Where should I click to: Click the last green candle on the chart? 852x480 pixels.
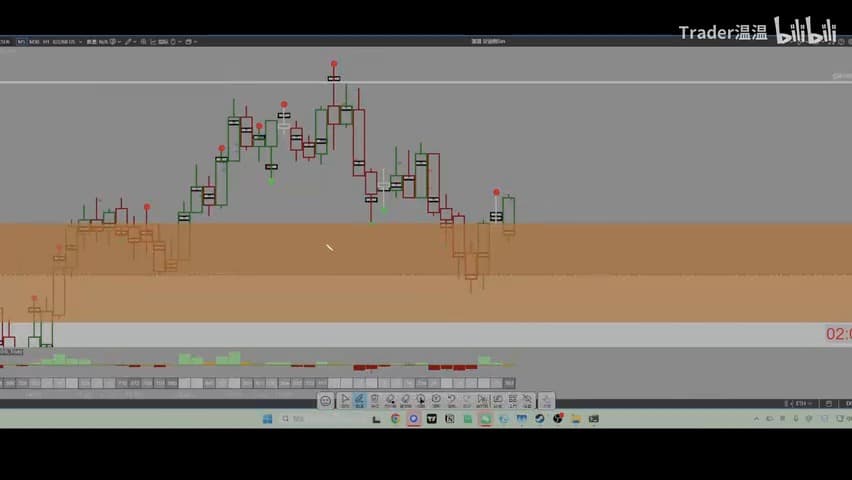(x=509, y=215)
